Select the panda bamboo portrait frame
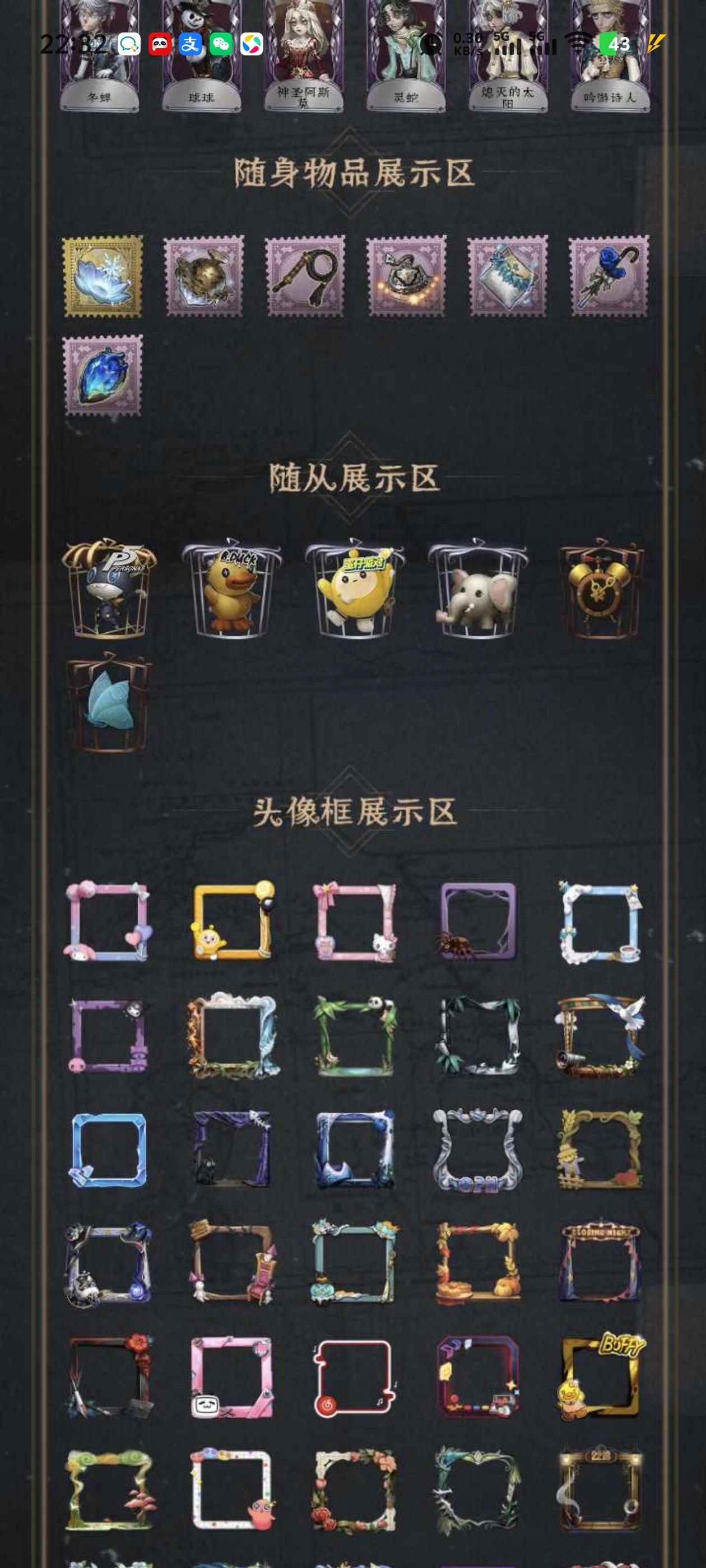The width and height of the screenshot is (706, 1568). [355, 1036]
